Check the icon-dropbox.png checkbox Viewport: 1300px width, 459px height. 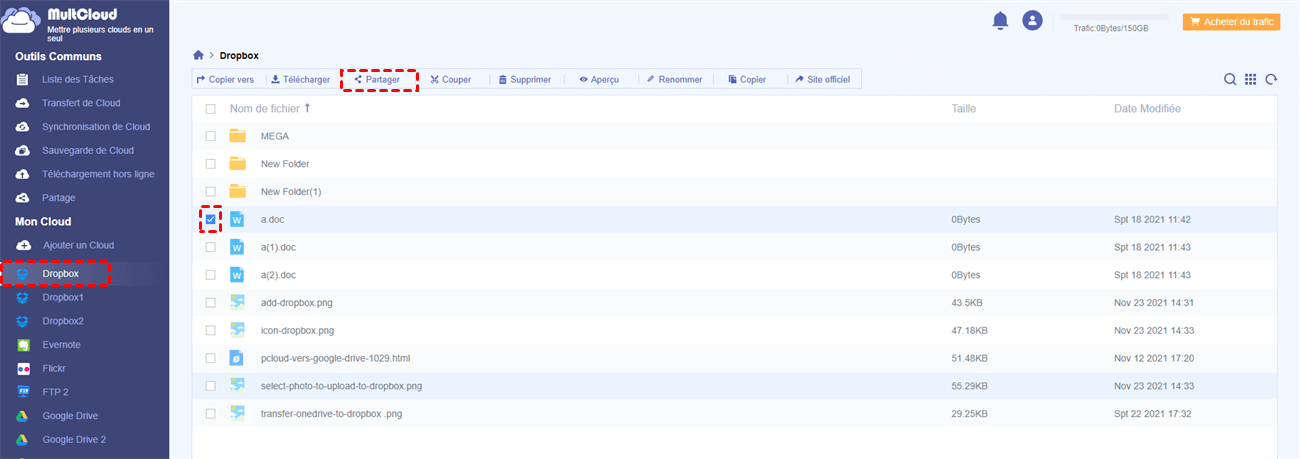[x=210, y=330]
